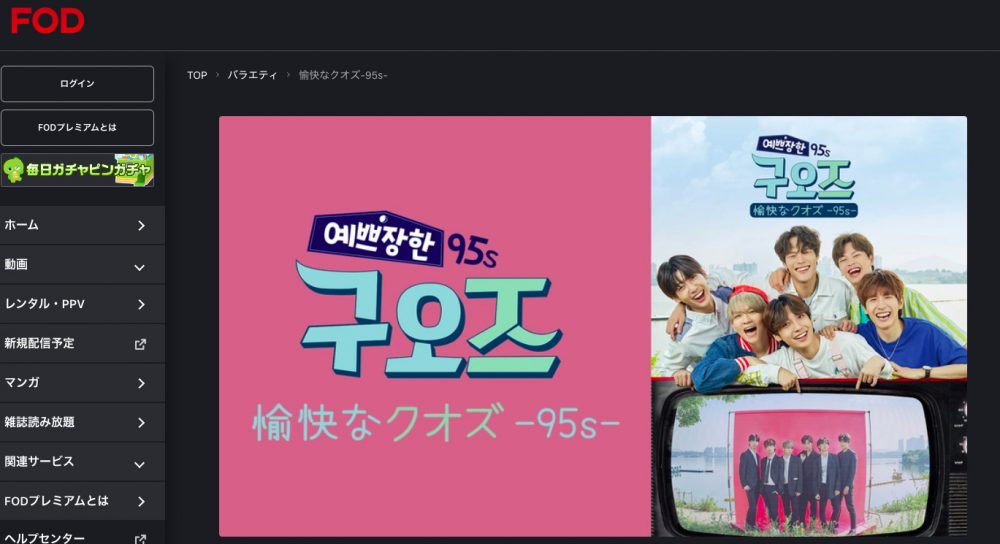Expand the 動画 menu chevron
This screenshot has width=1000, height=544.
140,268
